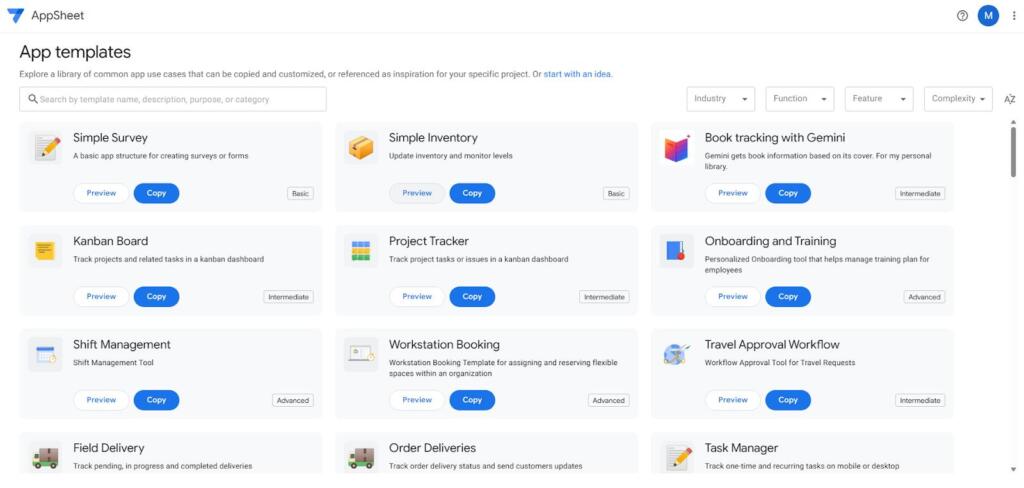The width and height of the screenshot is (1024, 488).
Task: Click the Simple Survey template icon
Action: [45, 148]
